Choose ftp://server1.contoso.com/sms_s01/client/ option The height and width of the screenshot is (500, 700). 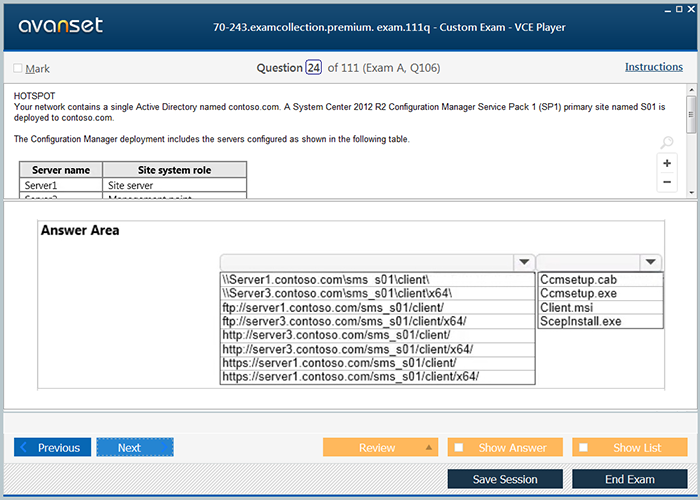click(377, 308)
